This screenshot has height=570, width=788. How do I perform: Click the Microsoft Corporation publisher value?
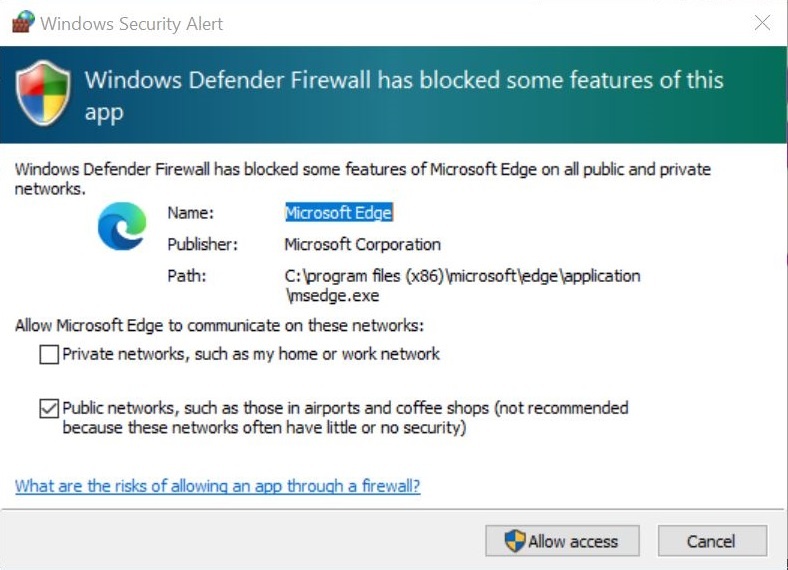click(362, 244)
